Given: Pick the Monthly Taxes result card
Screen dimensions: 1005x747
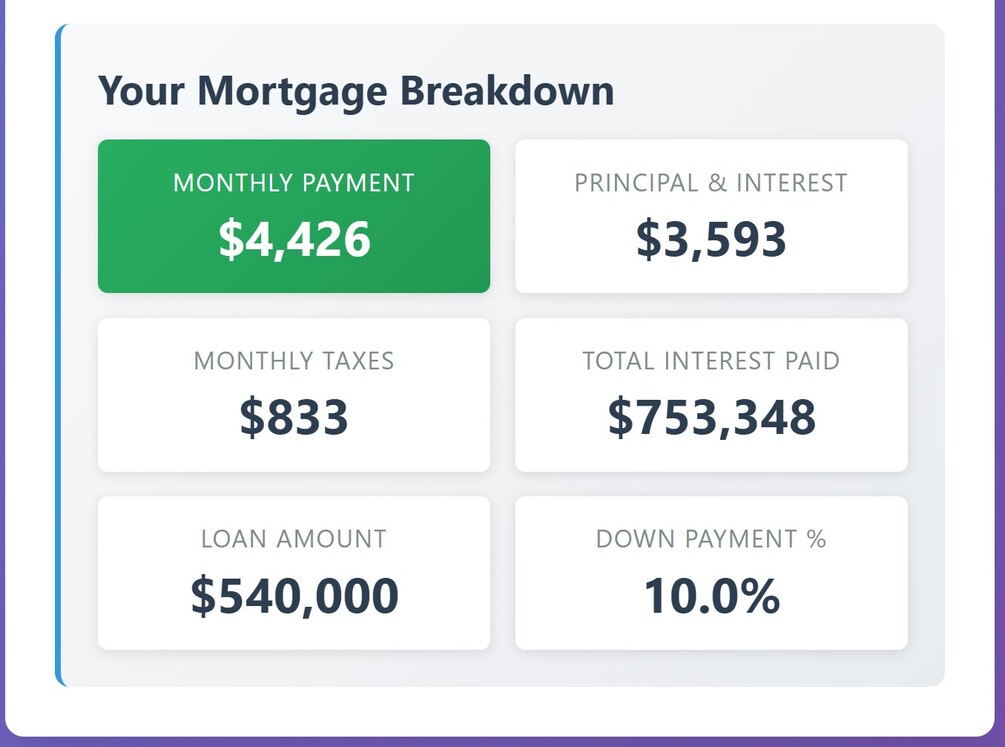Looking at the screenshot, I should tap(294, 395).
